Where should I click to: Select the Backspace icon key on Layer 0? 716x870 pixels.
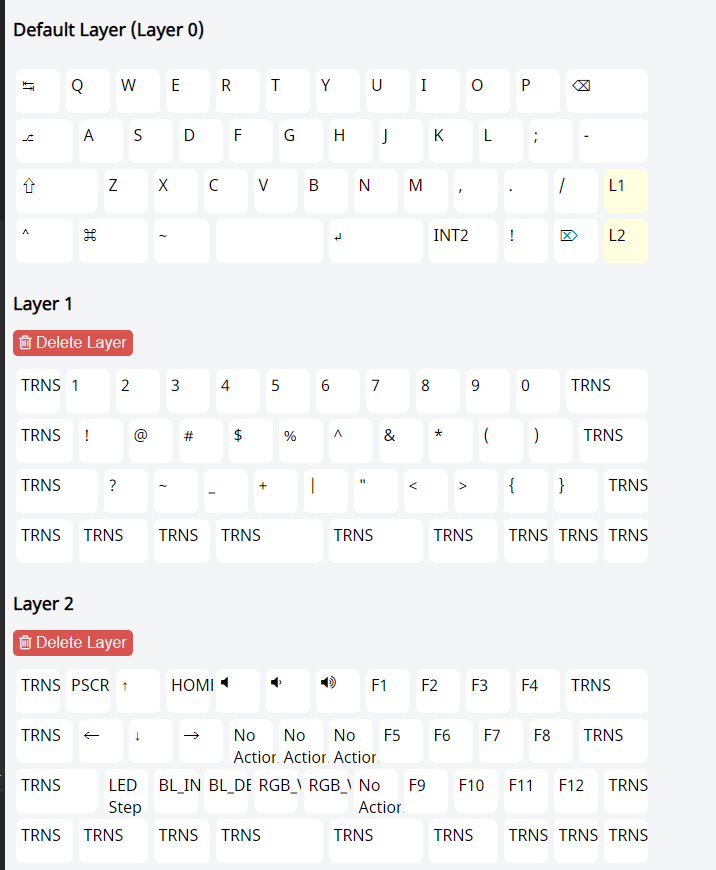pos(607,91)
